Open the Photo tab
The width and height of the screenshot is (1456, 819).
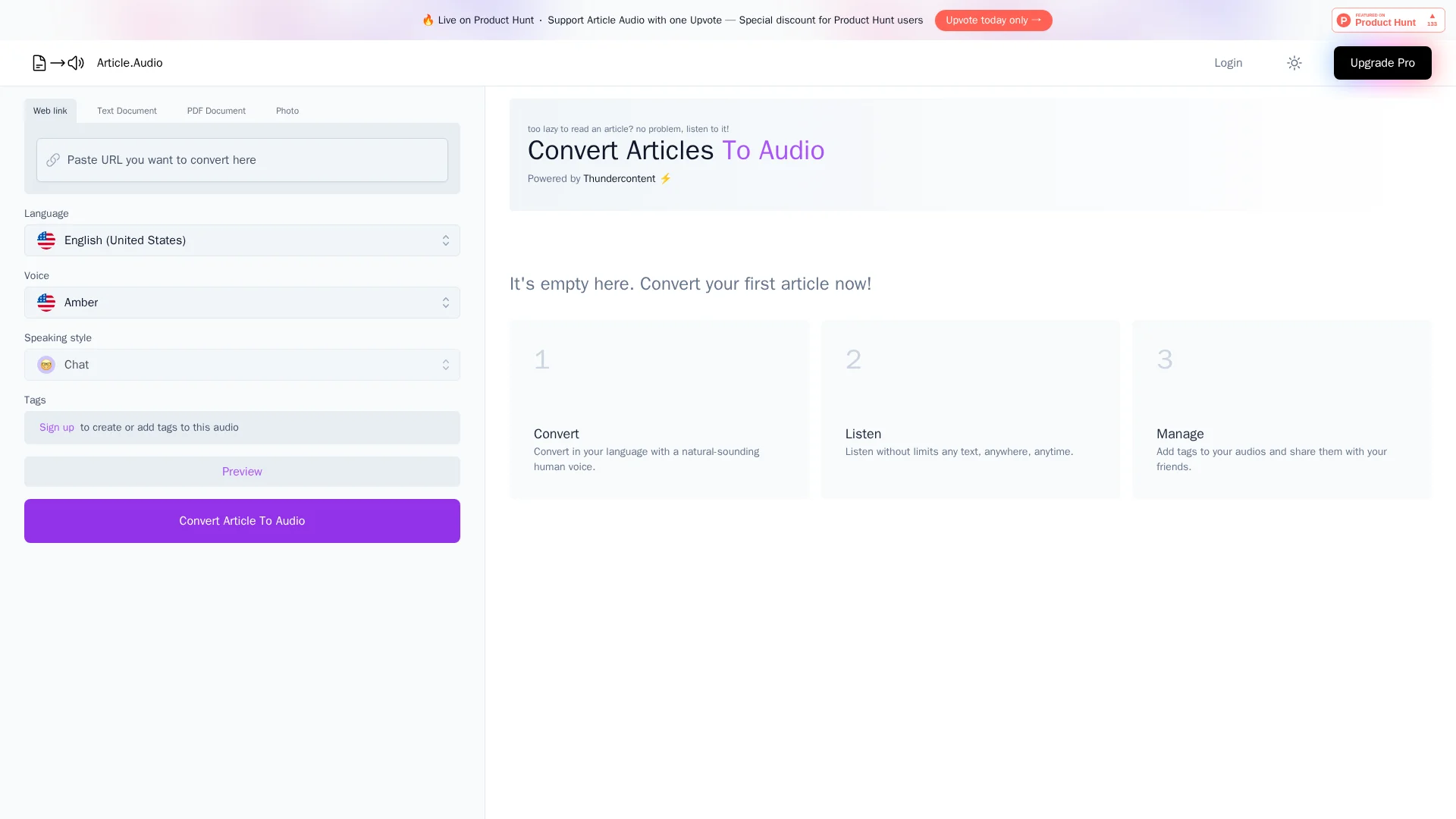(287, 111)
